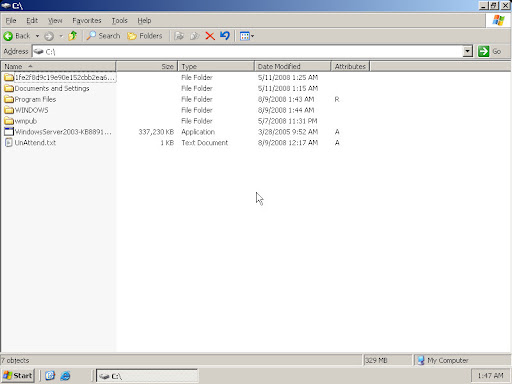Click the wmpub folder name text
The height and width of the screenshot is (384, 512).
[26, 121]
